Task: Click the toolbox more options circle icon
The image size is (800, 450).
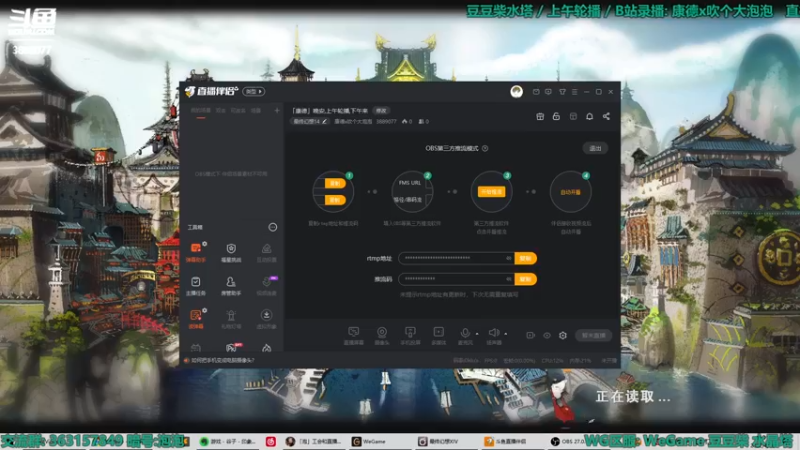Action: [273, 227]
